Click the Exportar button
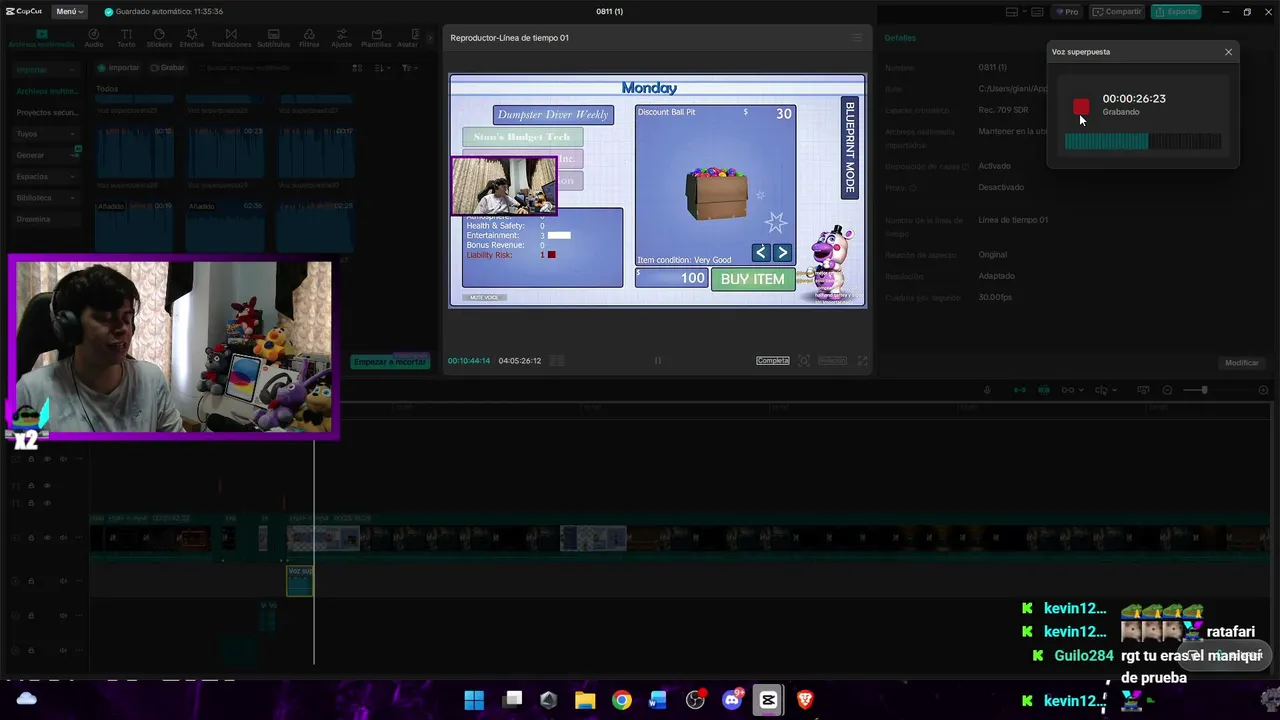The width and height of the screenshot is (1280, 720). click(x=1176, y=12)
